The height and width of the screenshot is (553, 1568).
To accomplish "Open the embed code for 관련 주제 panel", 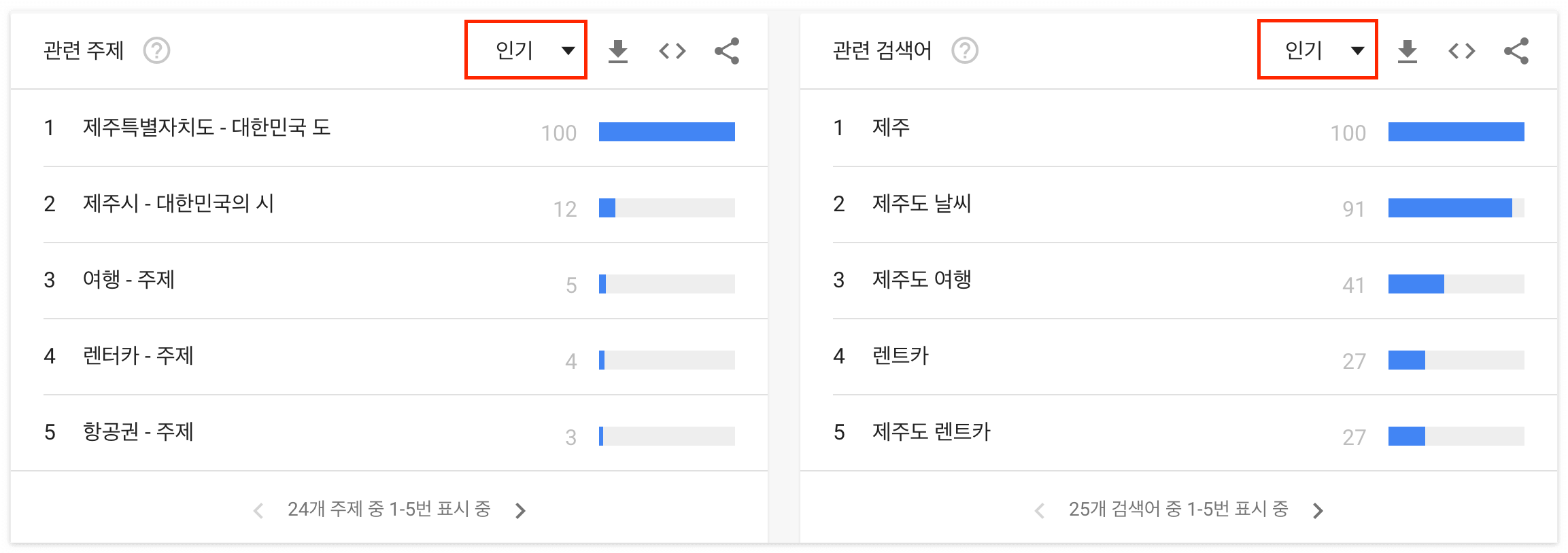I will 672,50.
